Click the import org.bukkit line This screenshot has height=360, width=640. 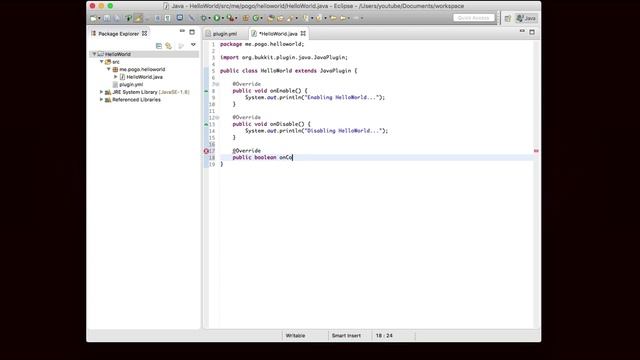pos(284,58)
